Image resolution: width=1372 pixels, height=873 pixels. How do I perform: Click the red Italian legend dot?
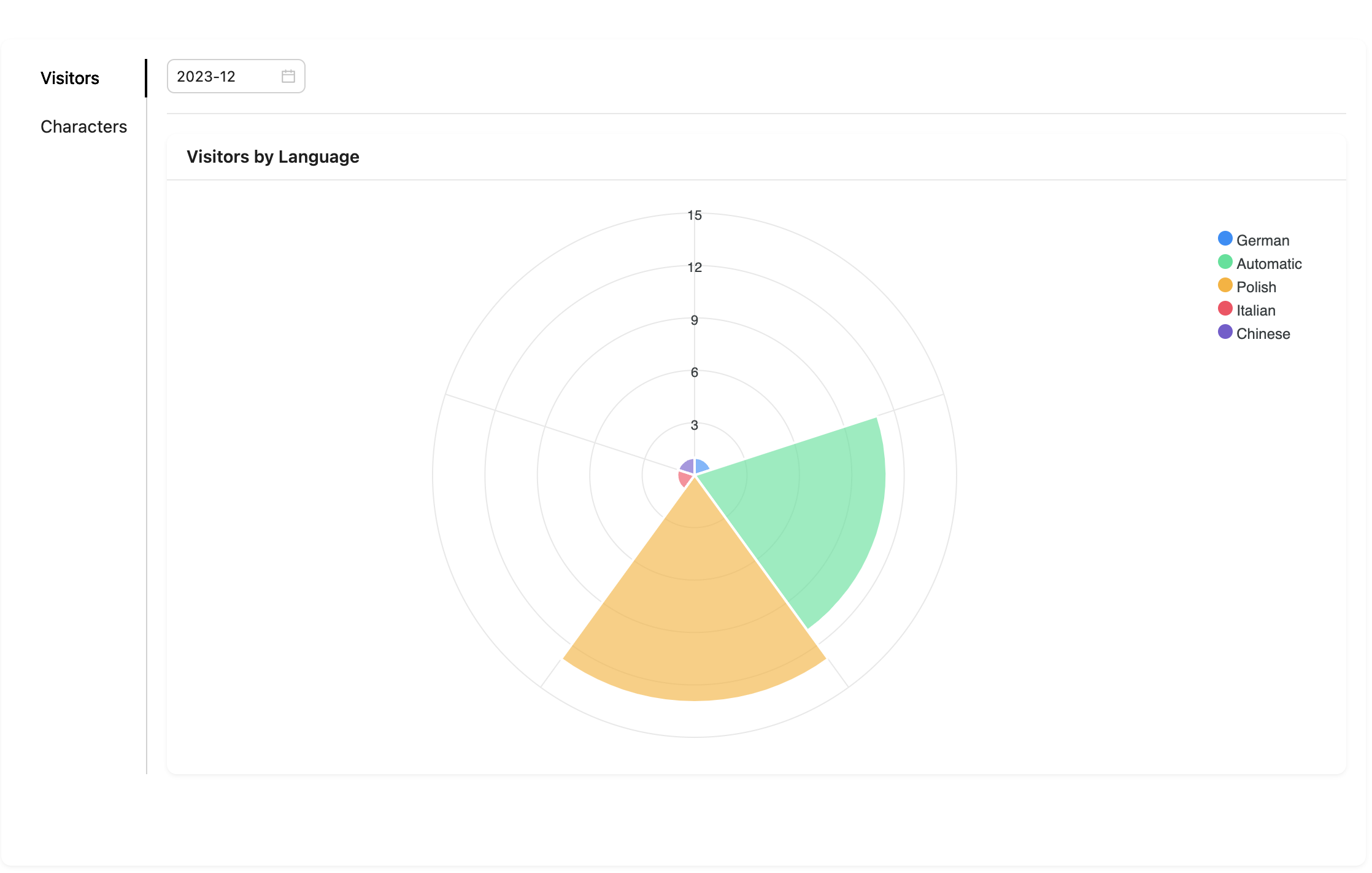[1225, 309]
